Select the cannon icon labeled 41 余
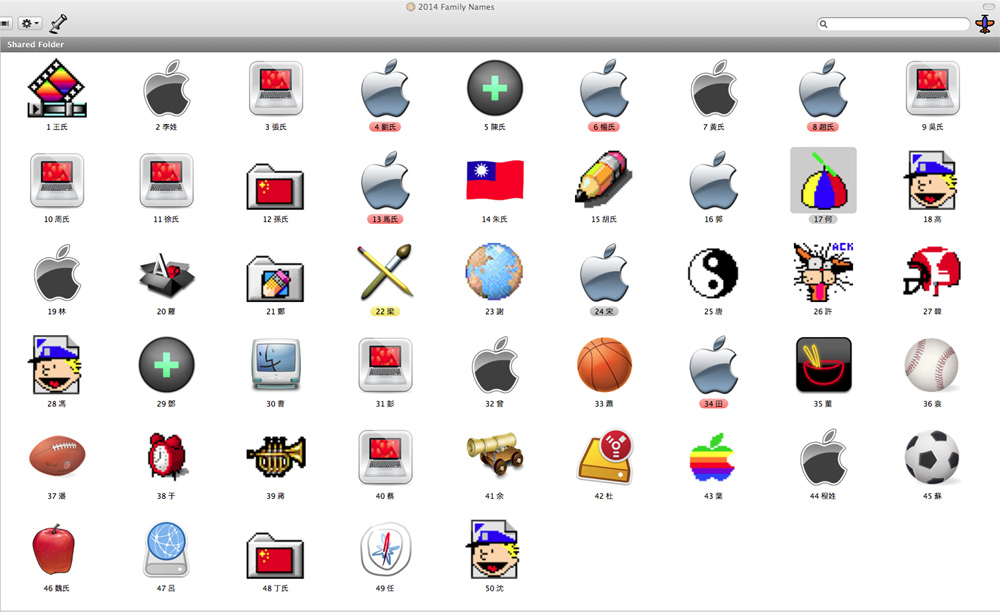The height and width of the screenshot is (612, 1000). 494,457
